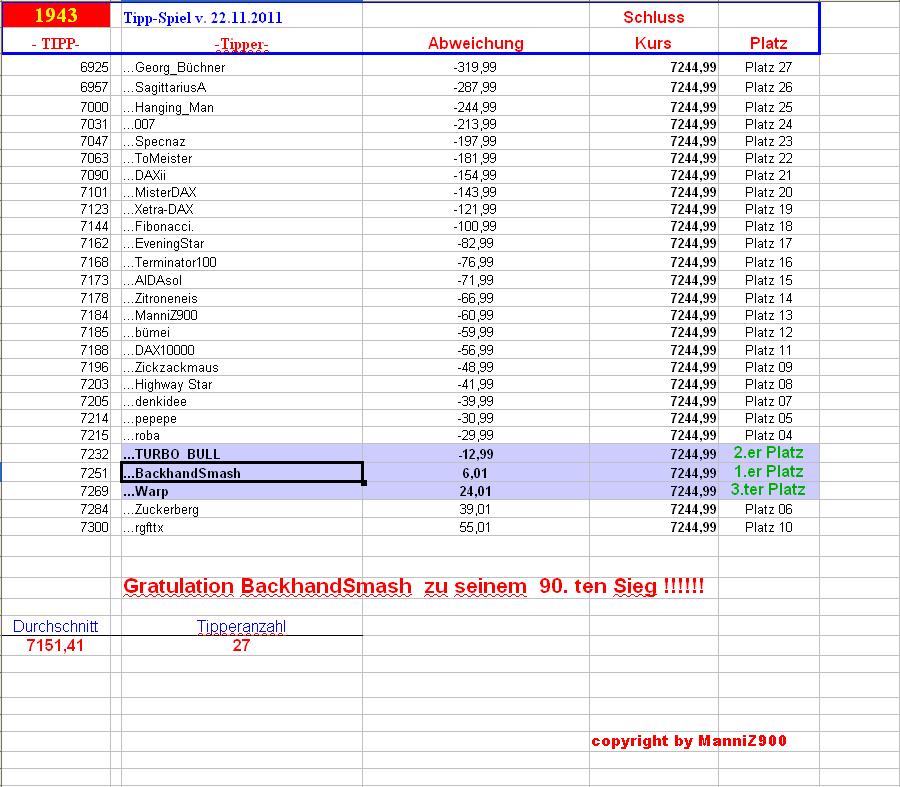Select the Platz column header
The image size is (900, 787).
[769, 44]
